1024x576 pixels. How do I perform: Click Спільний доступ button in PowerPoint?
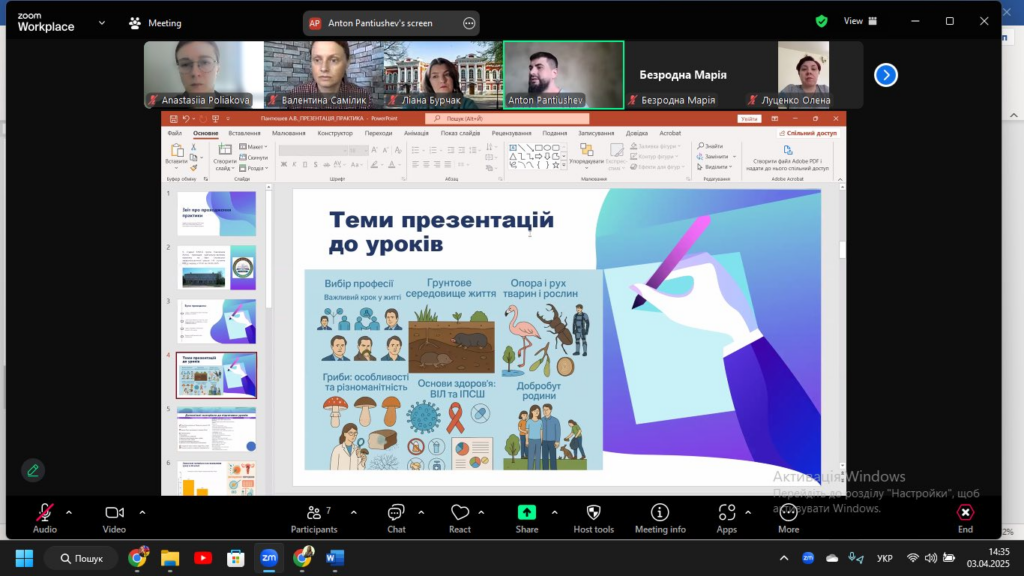pos(807,133)
